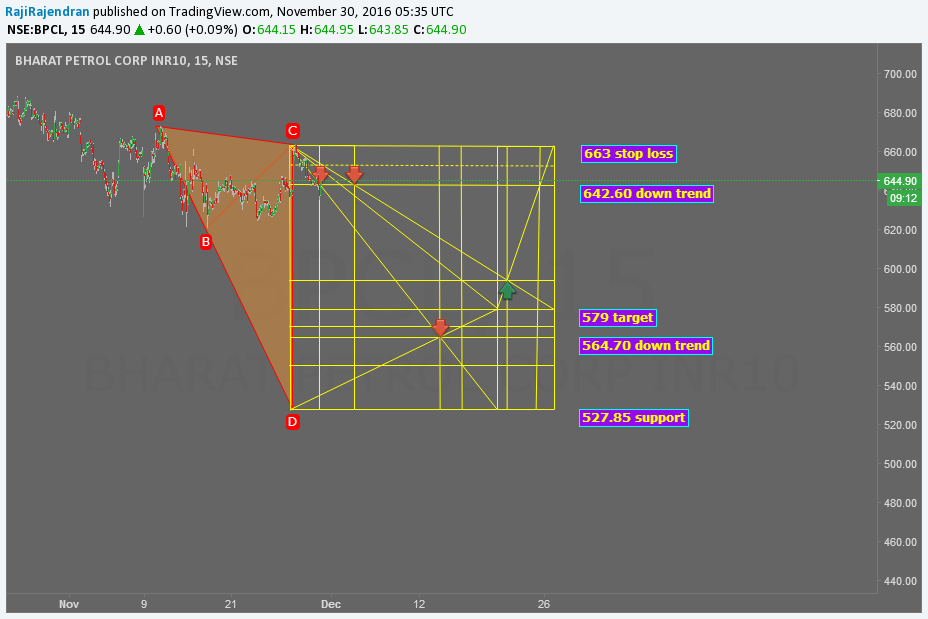The image size is (928, 619).
Task: Click the 'BHARAT PETROL CORP INR10, 15, NSE' chart title
Action: (127, 60)
